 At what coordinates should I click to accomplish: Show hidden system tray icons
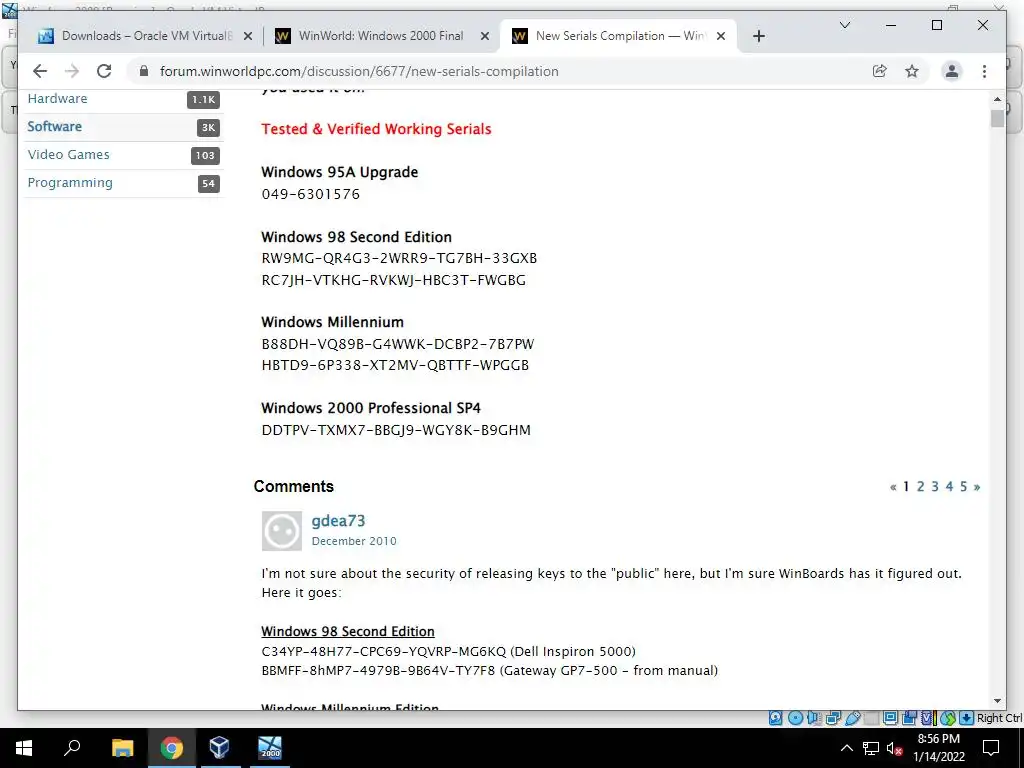[x=846, y=748]
